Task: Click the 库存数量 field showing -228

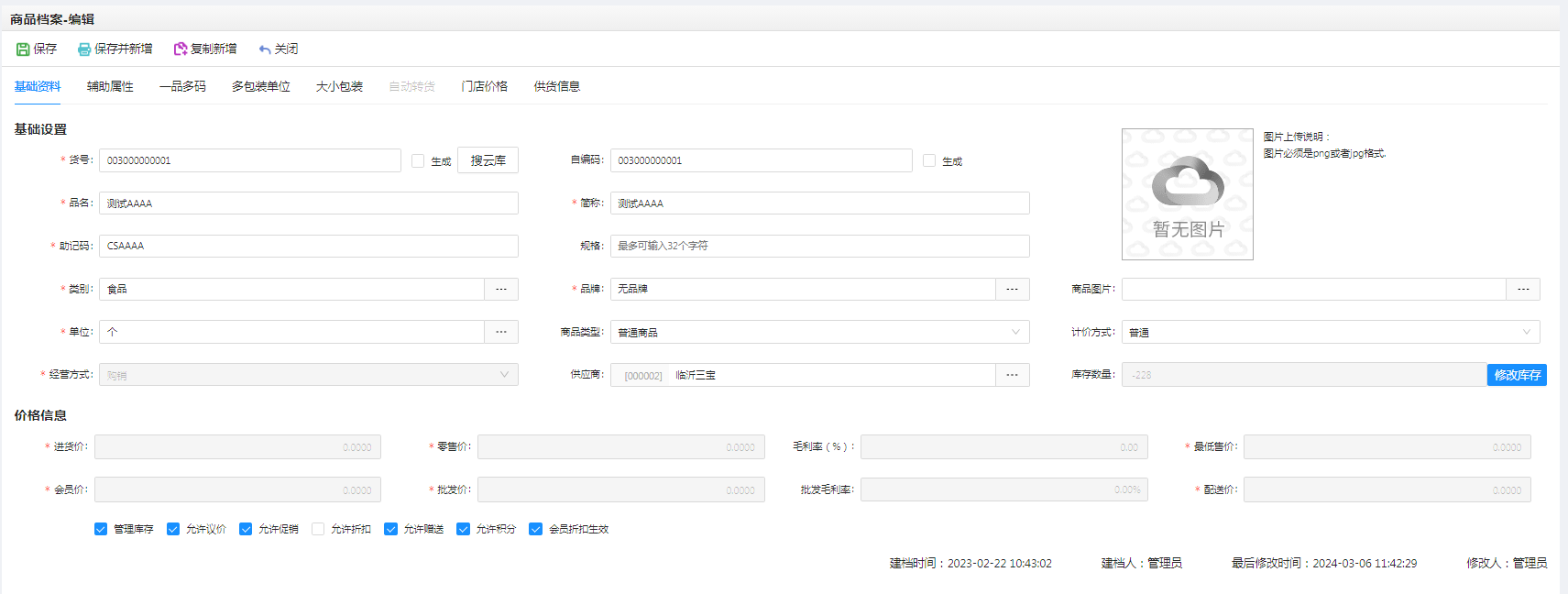Action: click(1304, 375)
